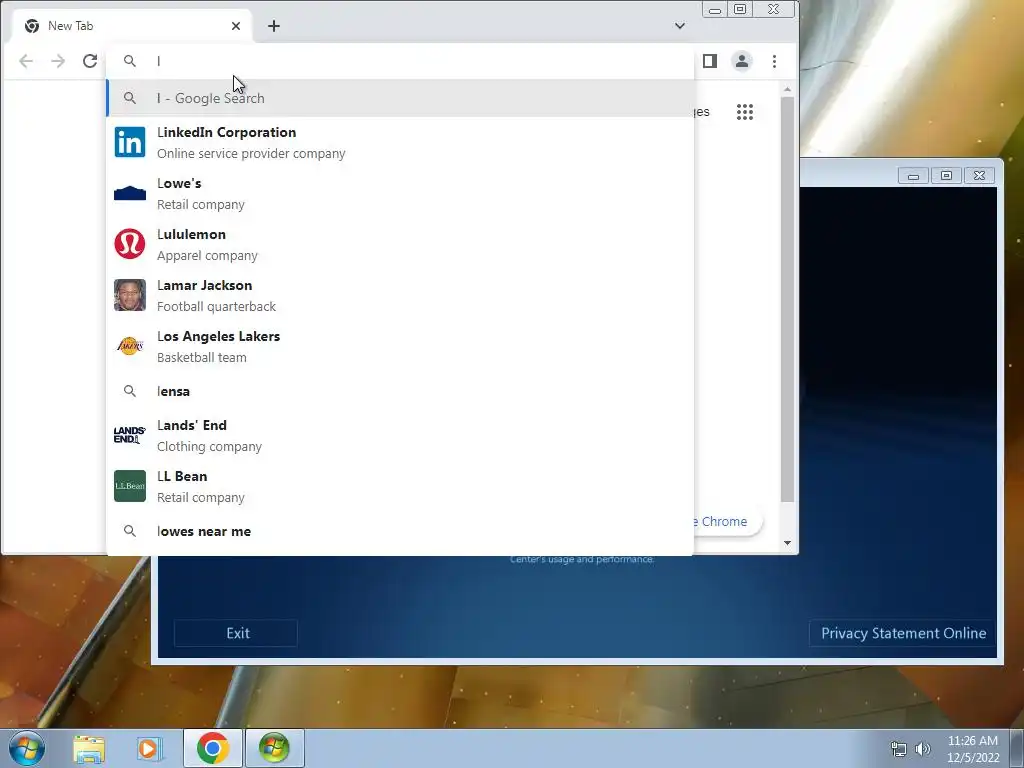Open the volume speaker tray icon
Viewport: 1024px width, 768px height.
point(922,749)
